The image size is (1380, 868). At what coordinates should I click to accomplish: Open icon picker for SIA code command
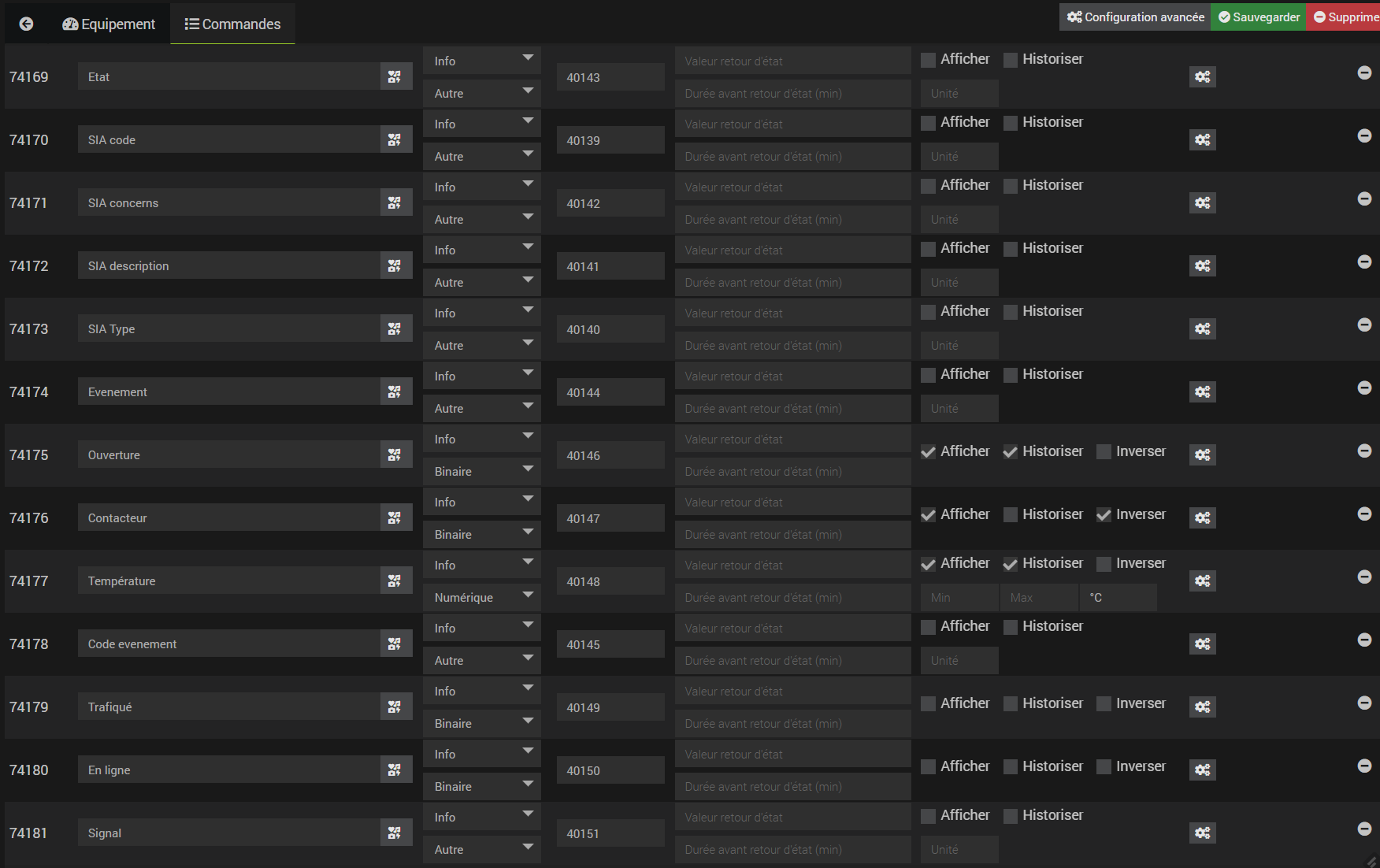pyautogui.click(x=395, y=139)
